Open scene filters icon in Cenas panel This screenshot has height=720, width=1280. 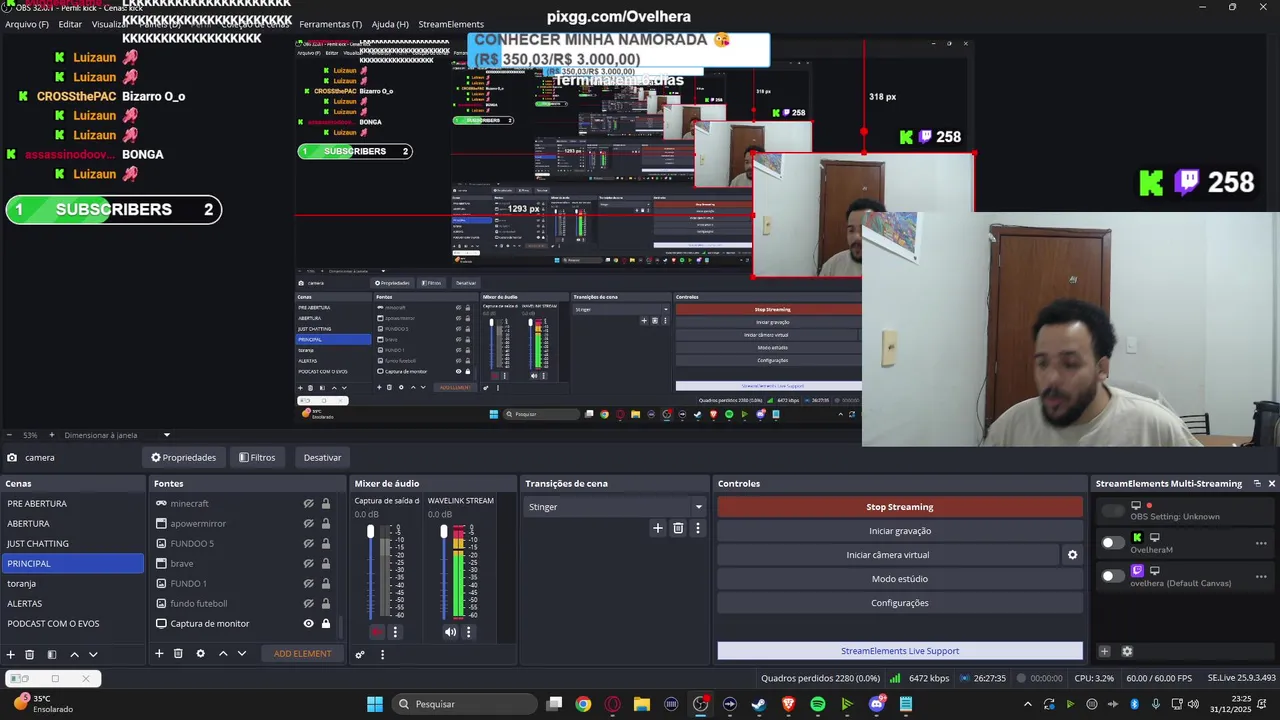[52, 654]
